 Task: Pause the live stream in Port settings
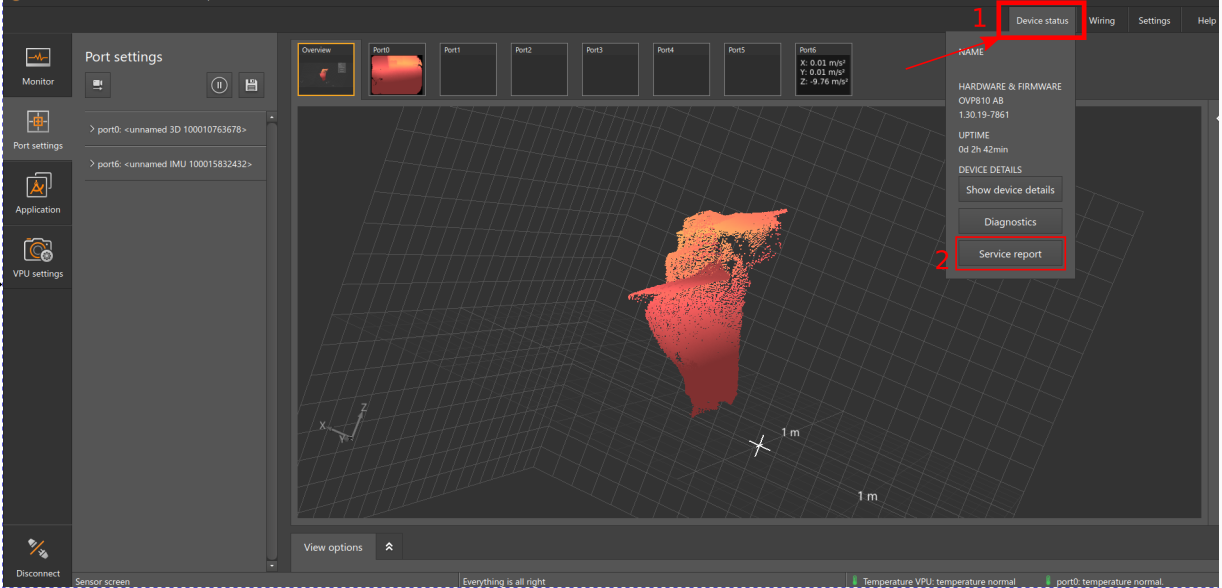[x=220, y=85]
